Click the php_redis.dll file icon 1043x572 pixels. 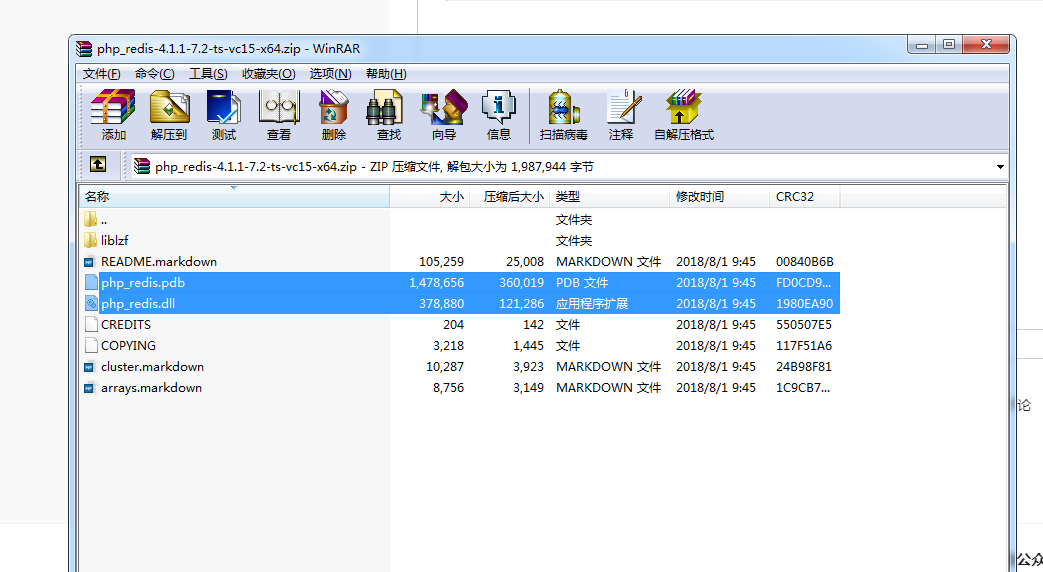(x=91, y=303)
